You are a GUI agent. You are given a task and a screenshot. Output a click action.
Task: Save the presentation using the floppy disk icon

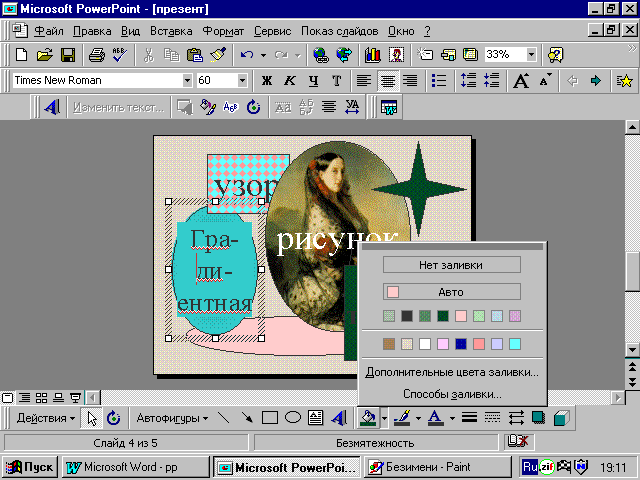(68, 54)
